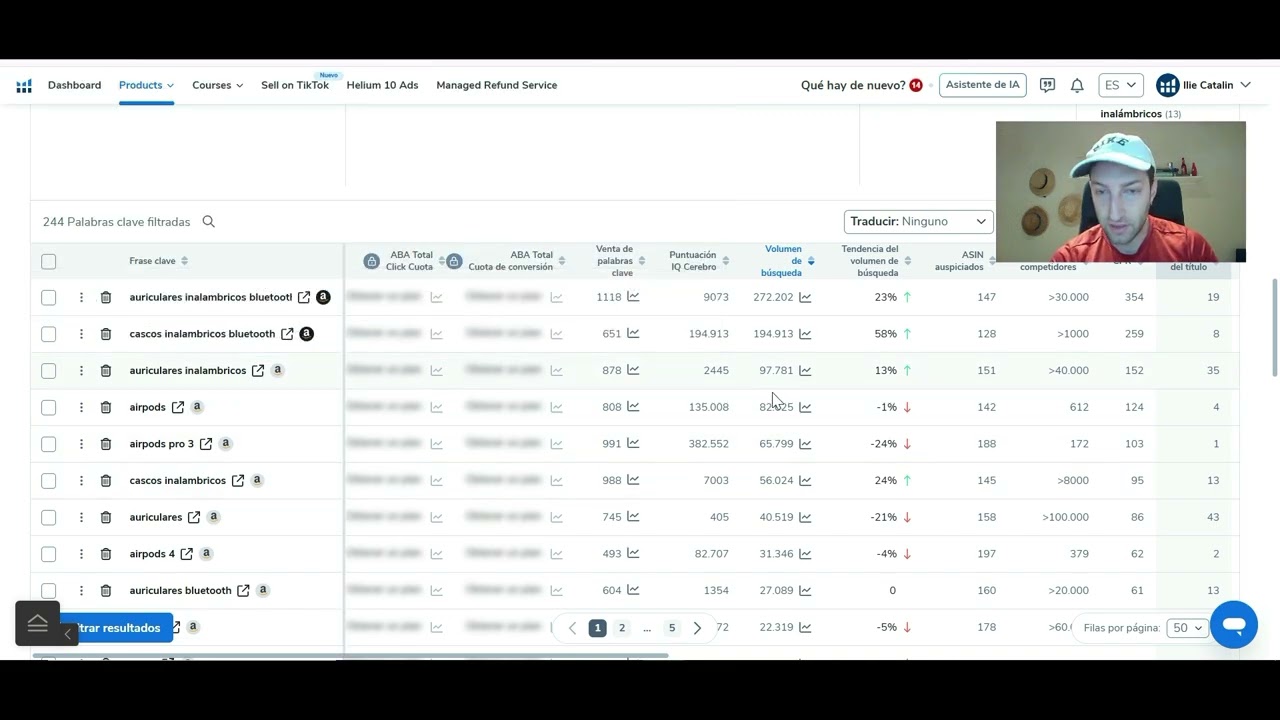Open Managed Refund Service nav item
1280x720 pixels.
[497, 85]
